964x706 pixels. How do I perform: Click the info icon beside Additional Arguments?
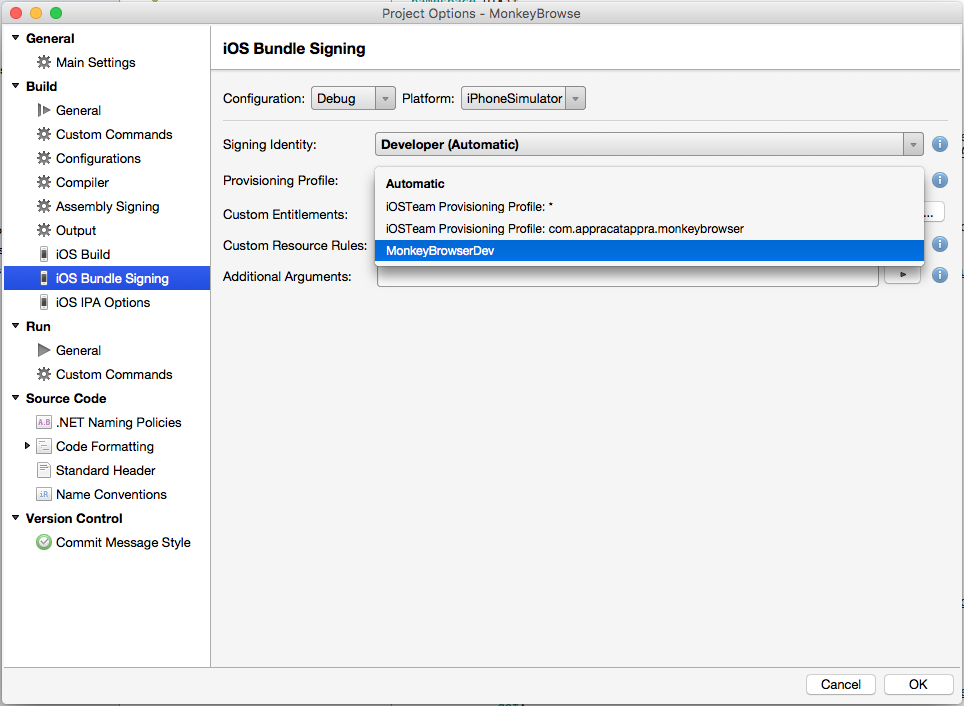point(939,276)
